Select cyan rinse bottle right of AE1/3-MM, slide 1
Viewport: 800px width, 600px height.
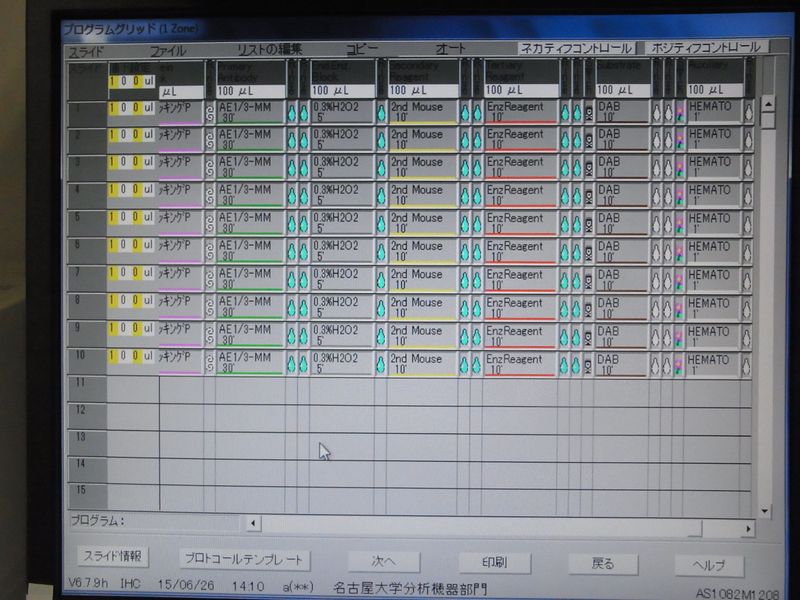291,113
